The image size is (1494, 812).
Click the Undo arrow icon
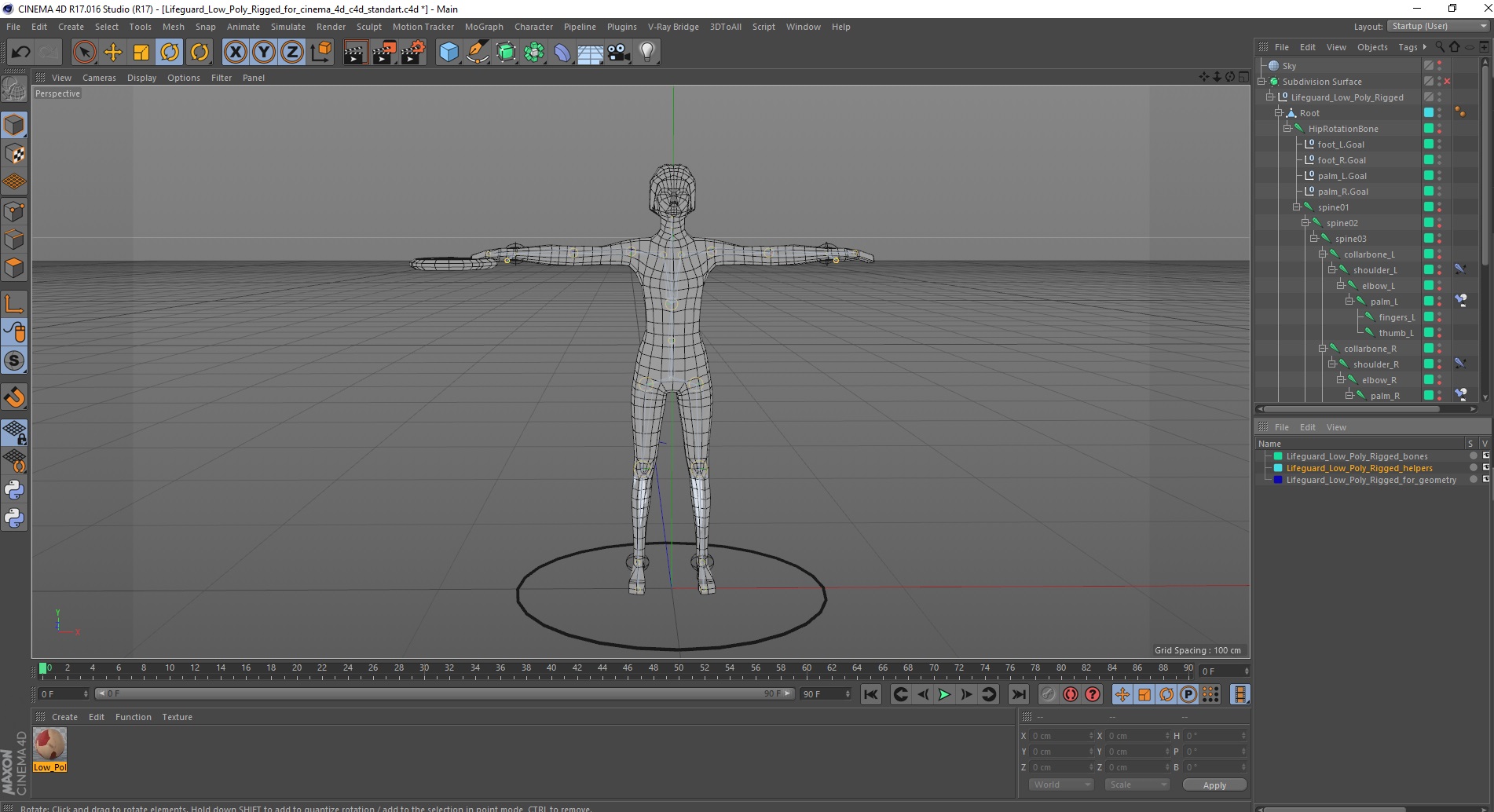pyautogui.click(x=20, y=53)
